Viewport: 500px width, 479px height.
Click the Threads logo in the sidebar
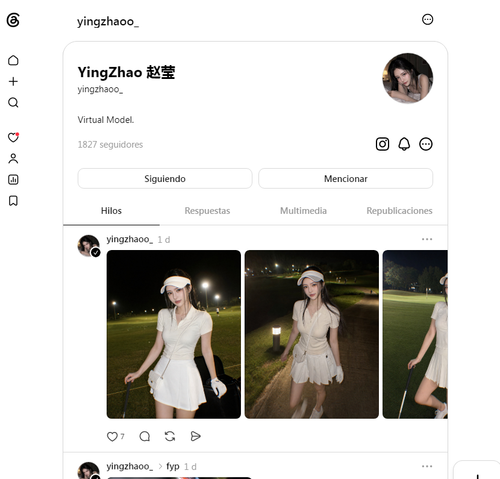coord(13,20)
